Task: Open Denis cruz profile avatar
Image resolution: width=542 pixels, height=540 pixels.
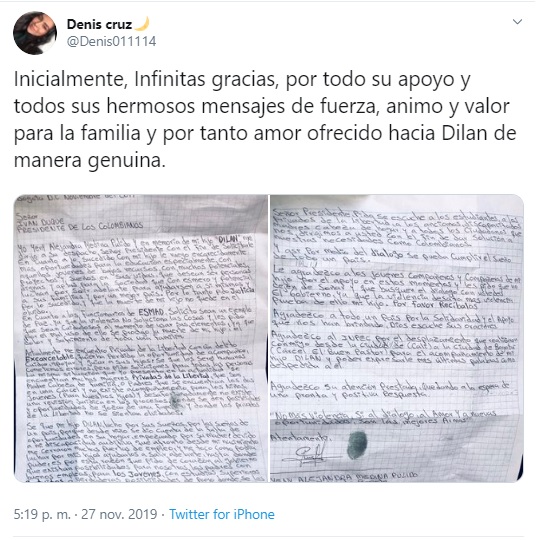Action: 35,33
